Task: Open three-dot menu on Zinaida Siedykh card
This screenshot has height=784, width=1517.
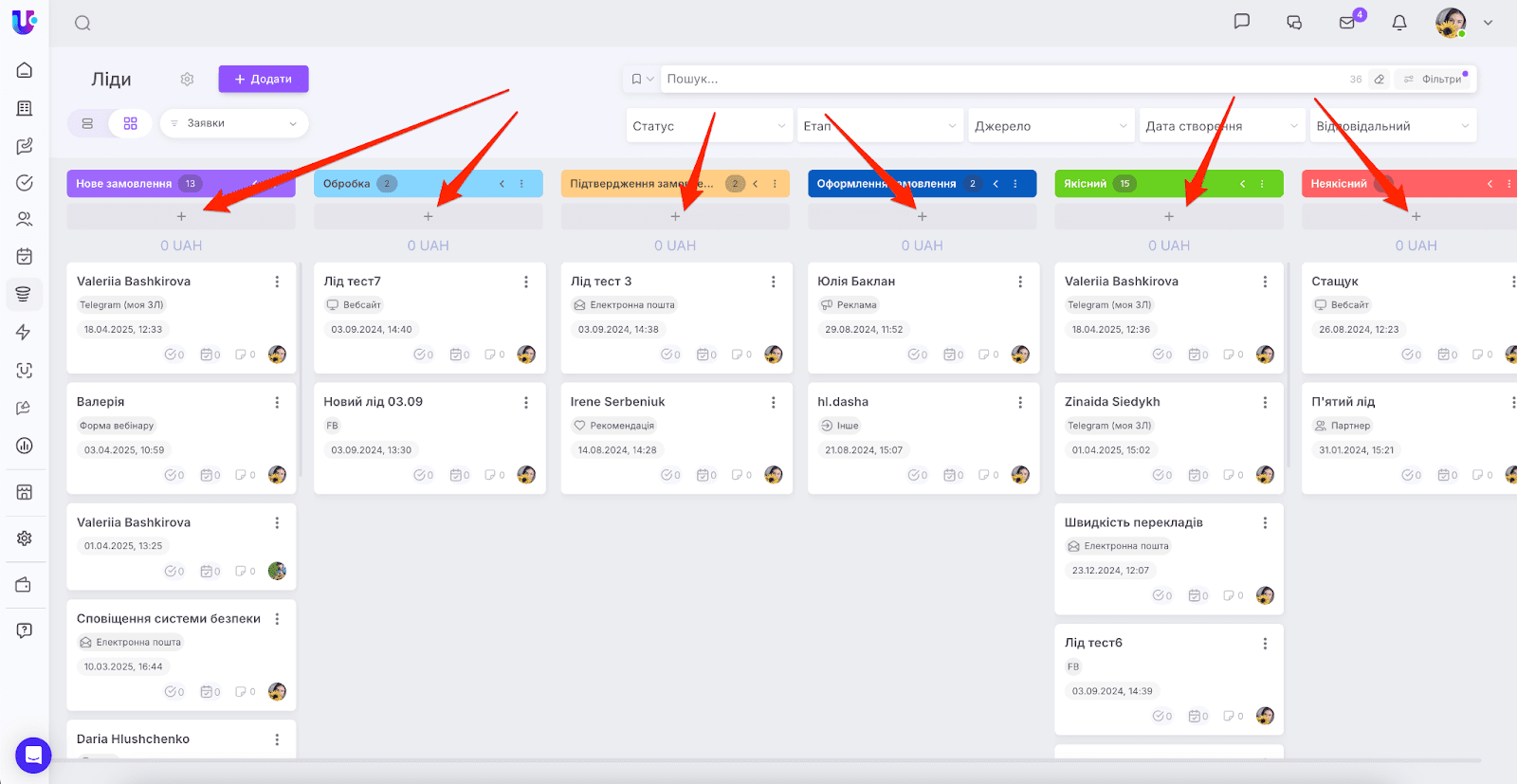Action: 1265,403
